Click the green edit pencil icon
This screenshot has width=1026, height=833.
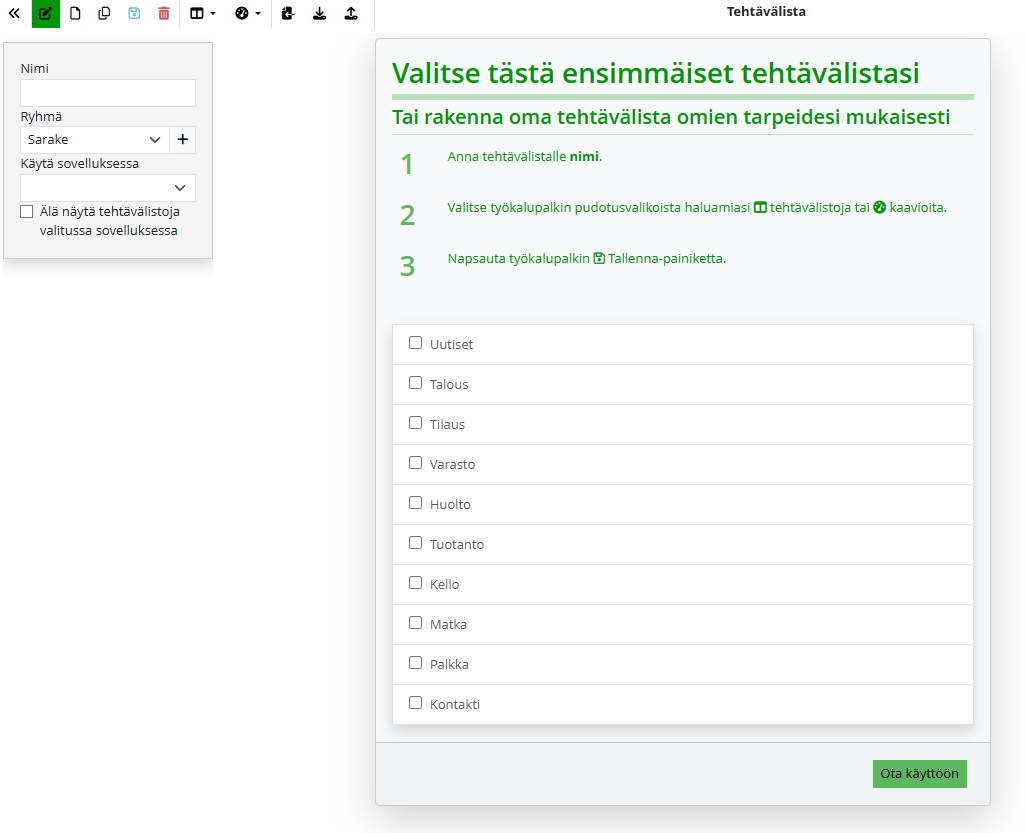click(45, 14)
